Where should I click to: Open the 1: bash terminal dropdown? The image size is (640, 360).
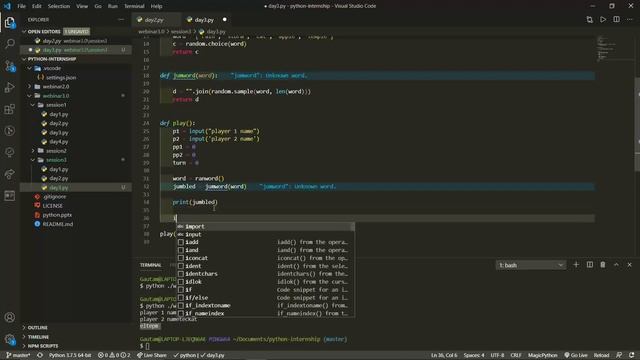531,265
